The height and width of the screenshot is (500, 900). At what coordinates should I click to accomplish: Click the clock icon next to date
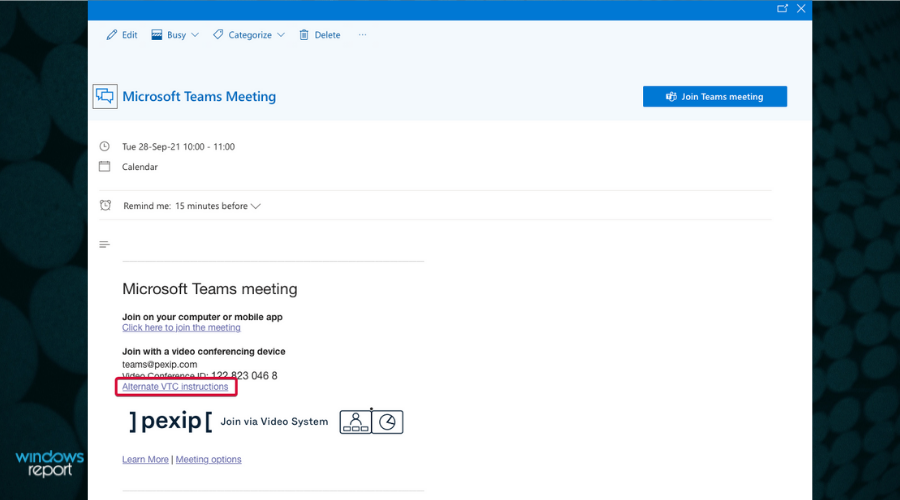tap(104, 146)
